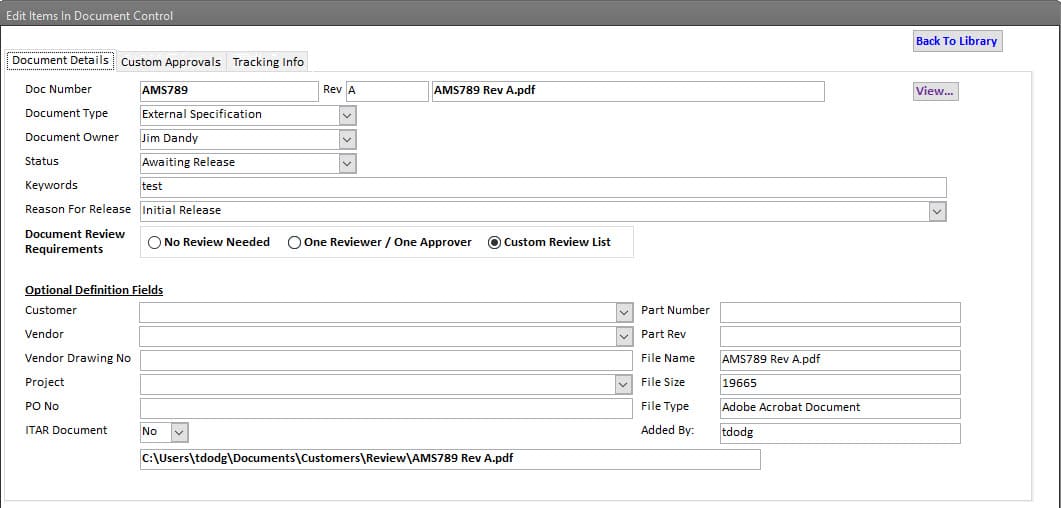Click the PO No text box
The height and width of the screenshot is (508, 1061).
coord(385,408)
